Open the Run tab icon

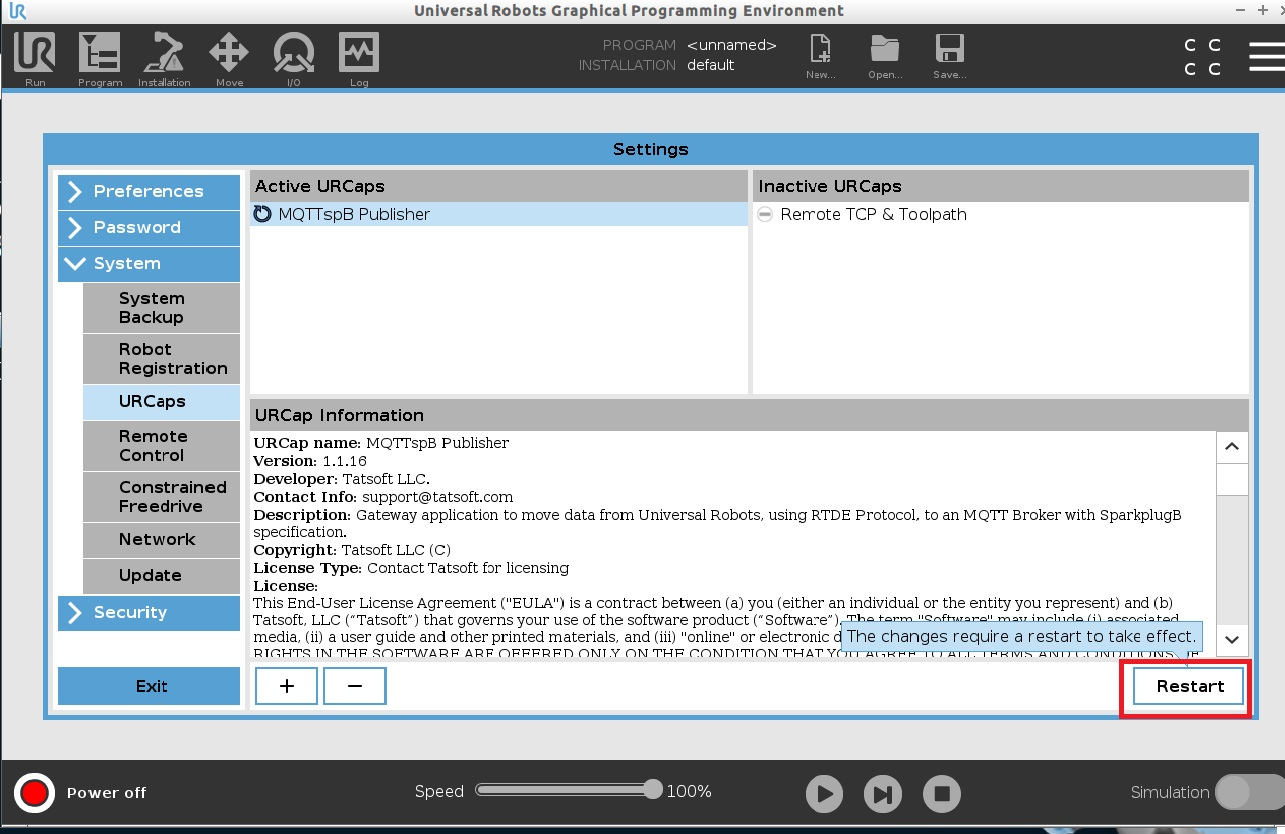[35, 59]
